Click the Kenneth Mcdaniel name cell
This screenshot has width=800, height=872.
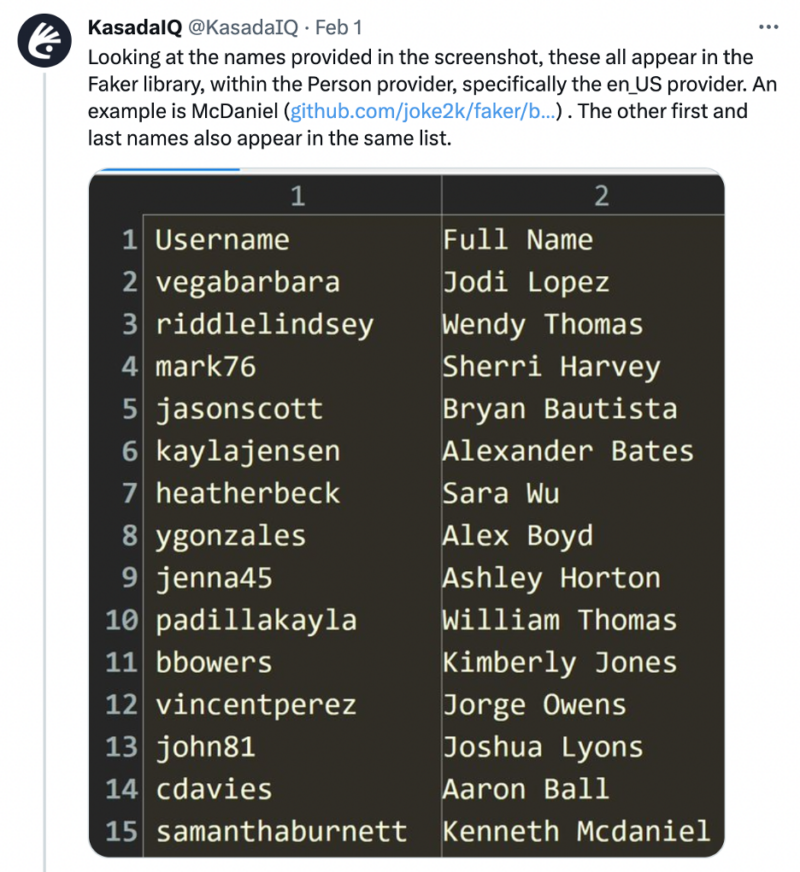click(577, 831)
